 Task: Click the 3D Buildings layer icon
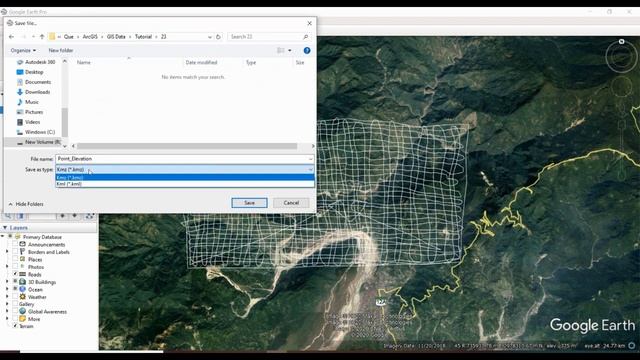(x=22, y=282)
